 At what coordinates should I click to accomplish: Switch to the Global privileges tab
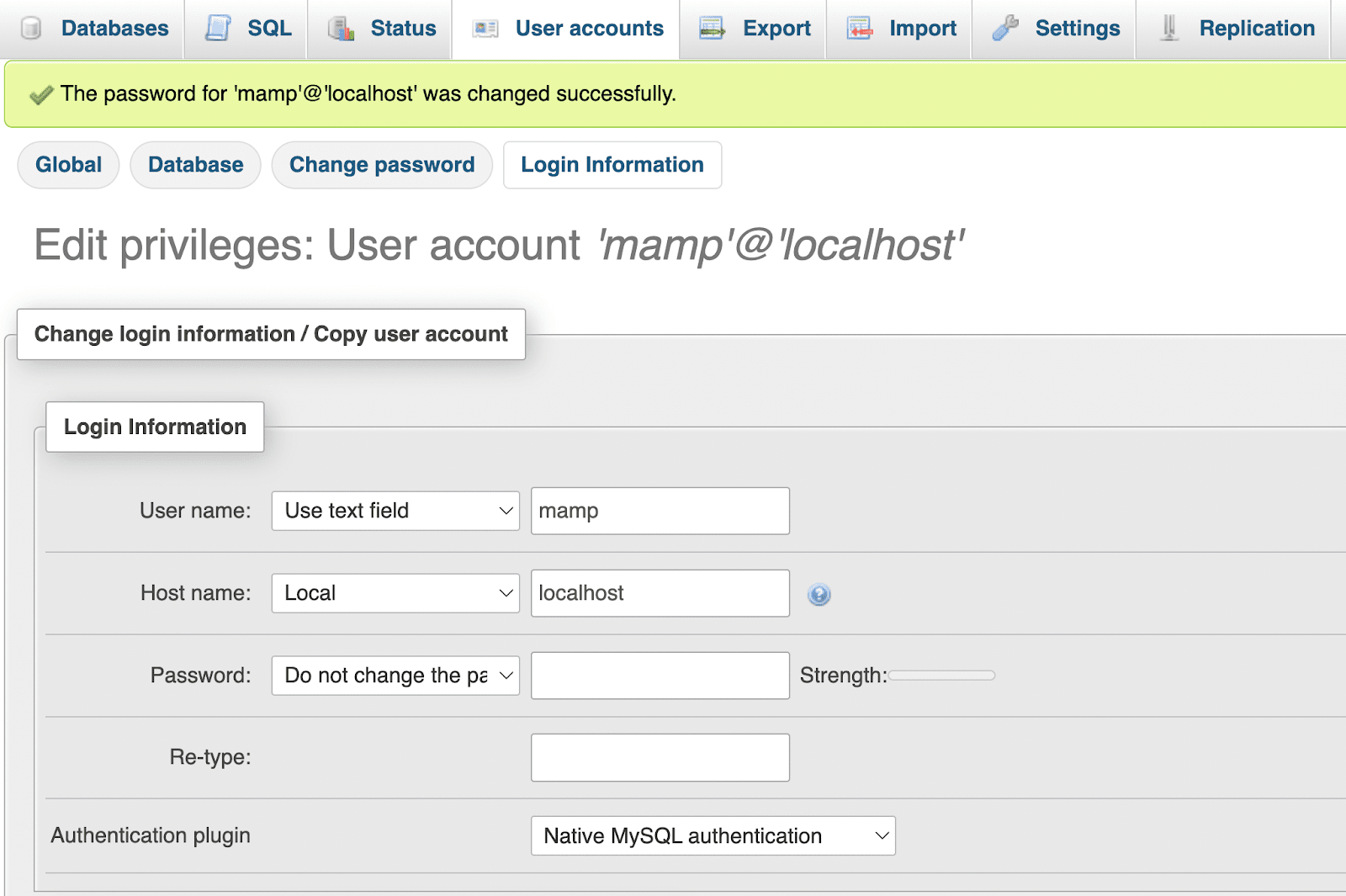(68, 165)
